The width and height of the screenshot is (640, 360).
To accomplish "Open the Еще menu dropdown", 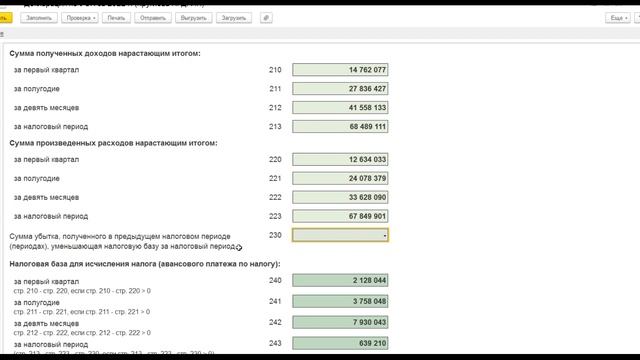I will (x=618, y=18).
